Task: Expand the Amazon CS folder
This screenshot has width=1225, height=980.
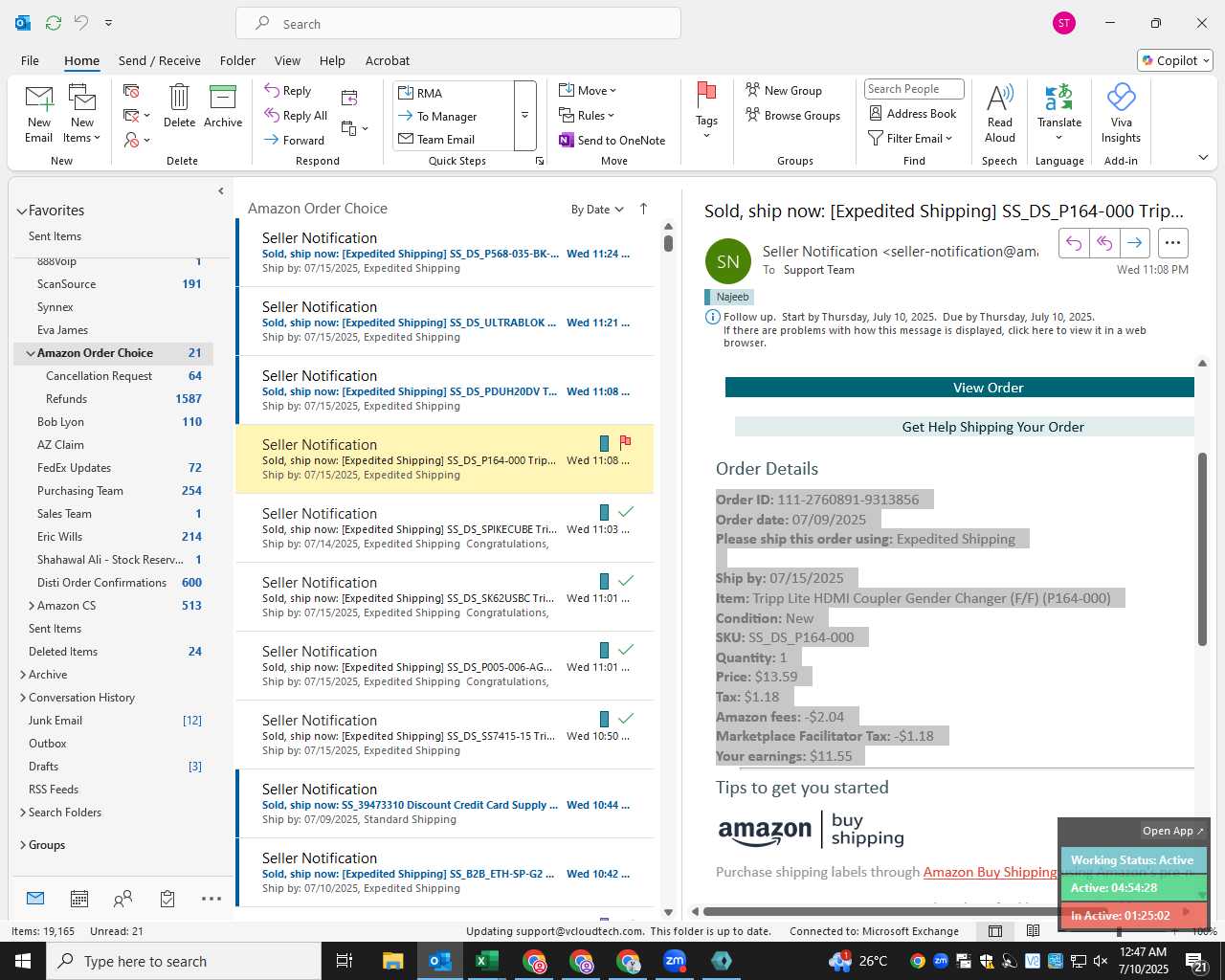Action: (x=31, y=606)
